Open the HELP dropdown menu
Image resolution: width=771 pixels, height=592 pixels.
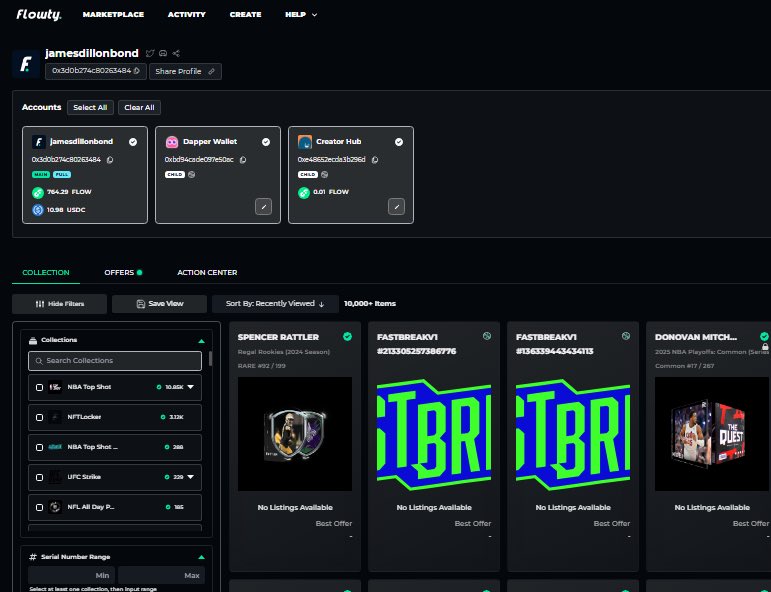[301, 15]
